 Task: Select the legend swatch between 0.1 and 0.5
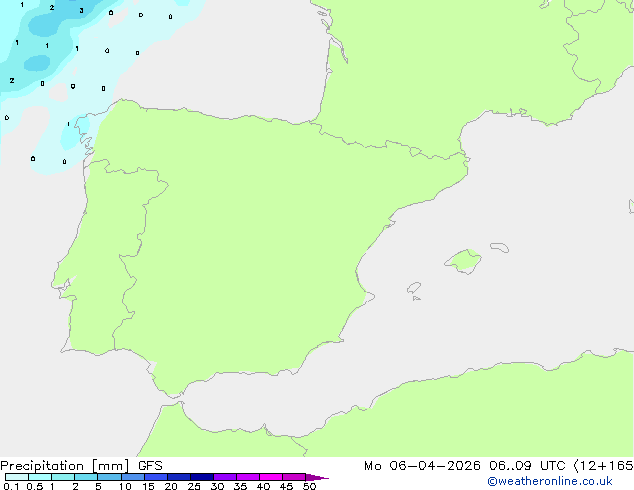click(17, 477)
